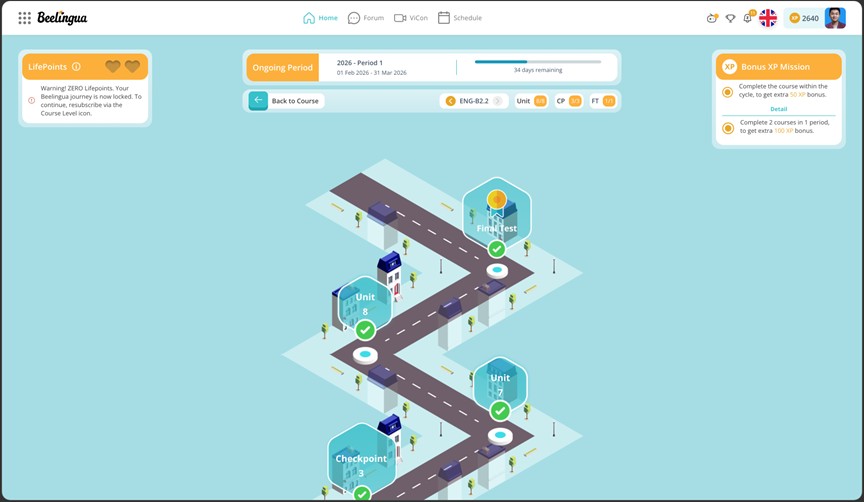Open the trophy achievements icon
This screenshot has width=864, height=502.
pos(730,18)
